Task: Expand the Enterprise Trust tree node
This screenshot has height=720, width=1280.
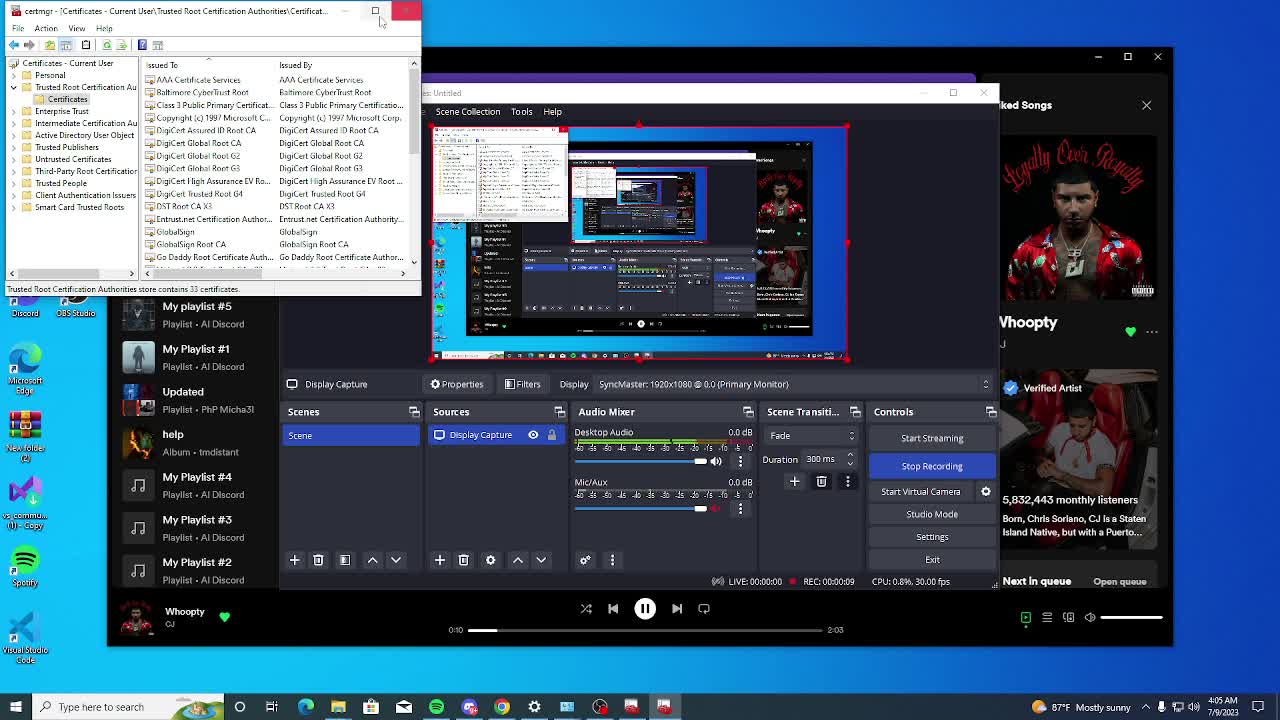Action: pos(14,111)
